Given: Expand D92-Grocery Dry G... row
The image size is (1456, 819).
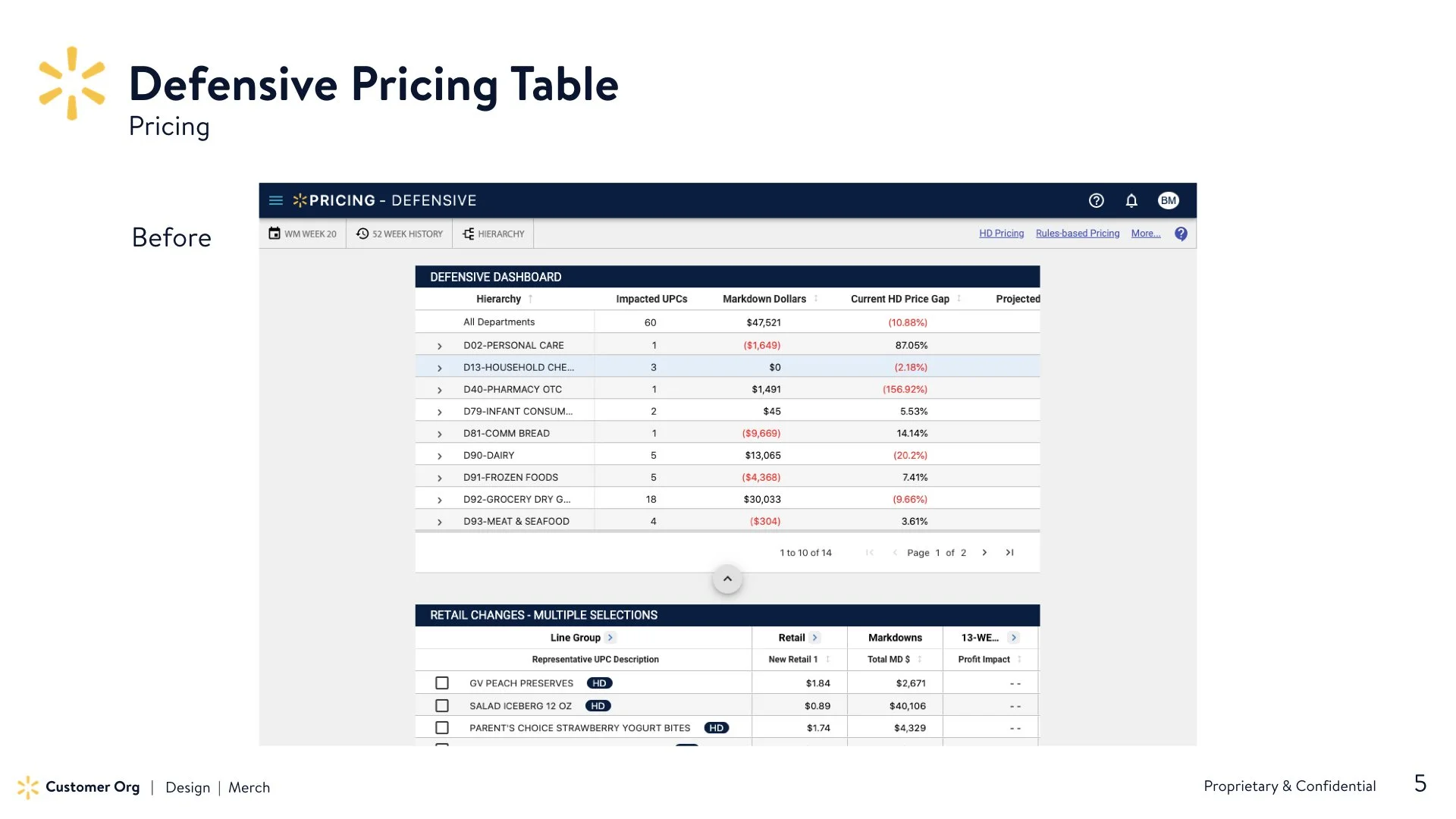Looking at the screenshot, I should (x=440, y=500).
